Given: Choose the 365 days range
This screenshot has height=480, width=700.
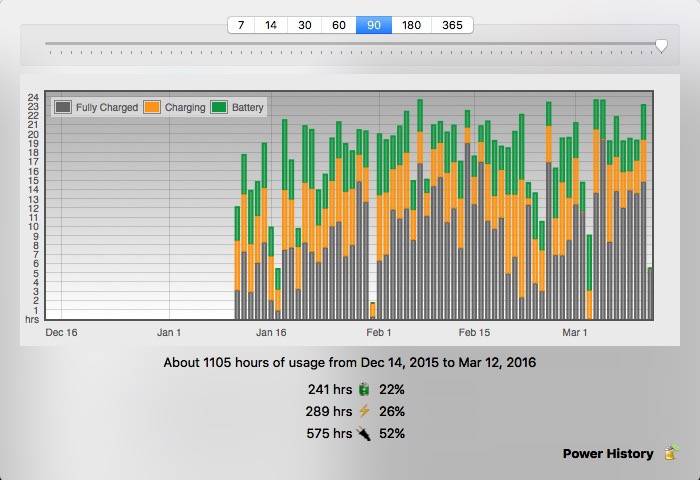Looking at the screenshot, I should pos(452,25).
